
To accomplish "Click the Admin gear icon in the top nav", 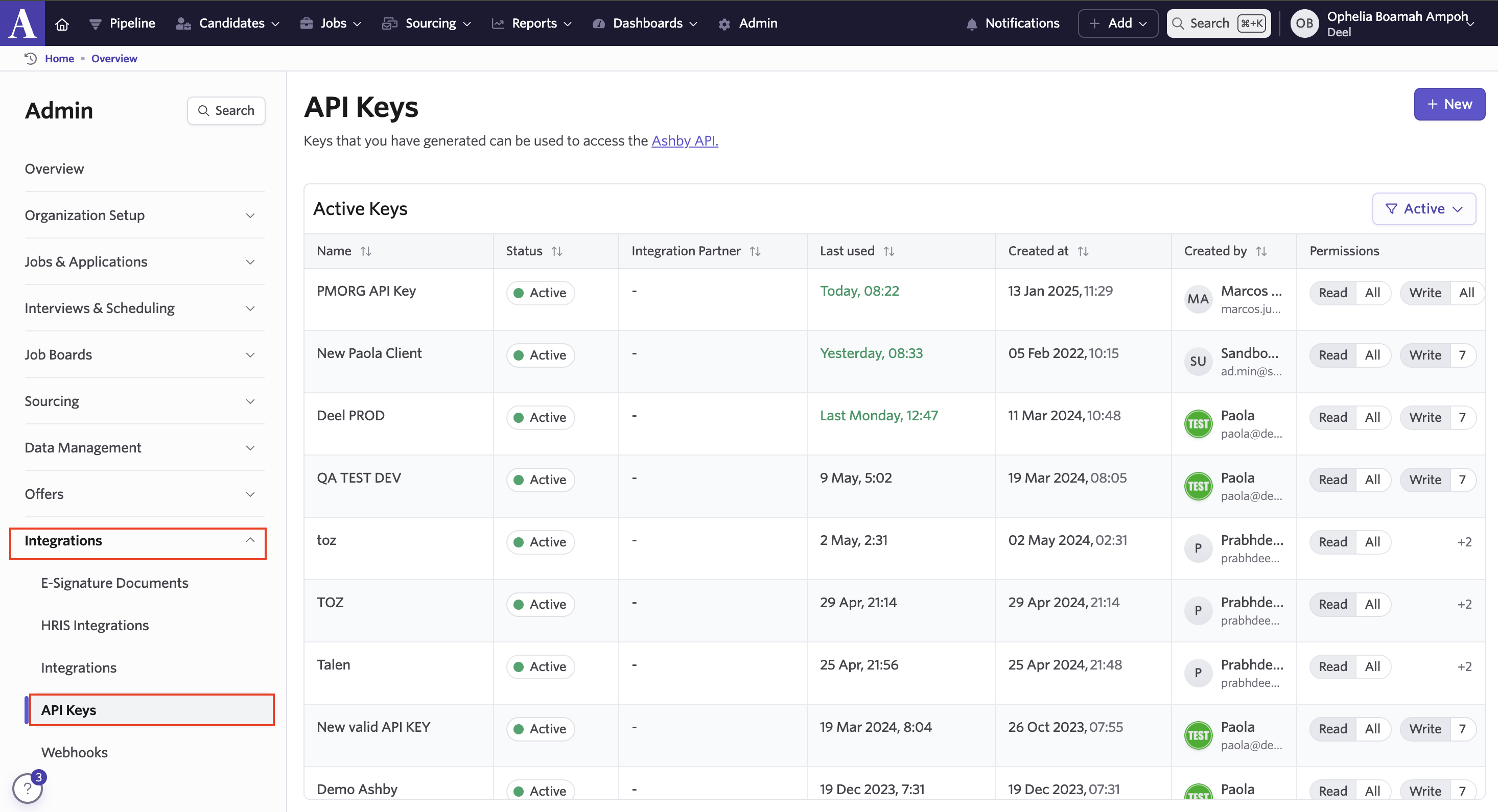I will 724,24.
